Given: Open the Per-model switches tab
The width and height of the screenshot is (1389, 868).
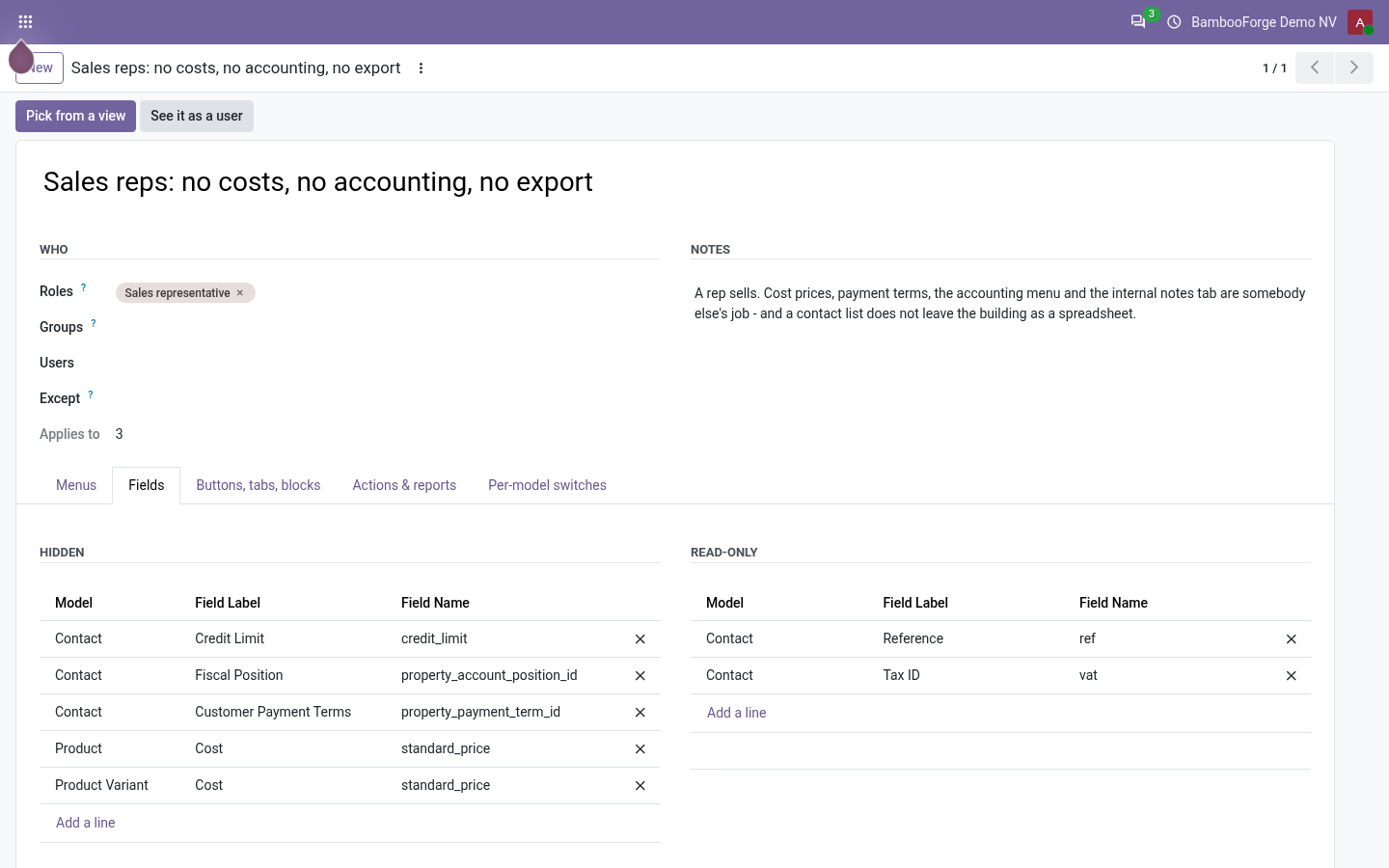Looking at the screenshot, I should [547, 485].
